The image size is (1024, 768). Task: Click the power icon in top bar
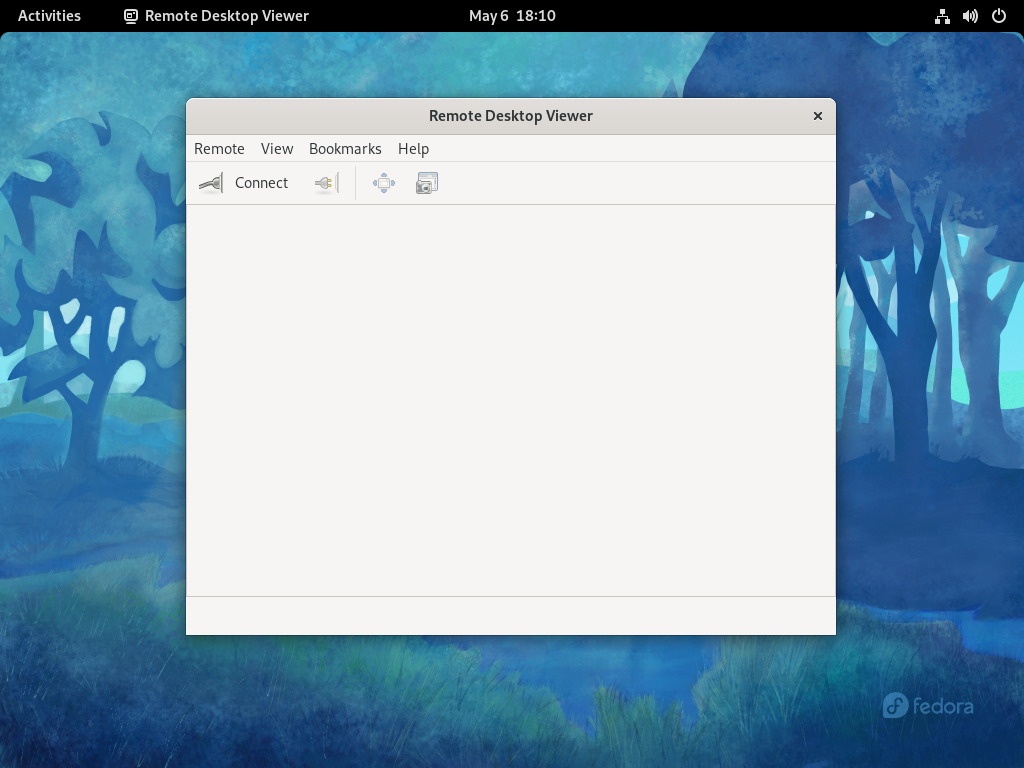pyautogui.click(x=999, y=16)
